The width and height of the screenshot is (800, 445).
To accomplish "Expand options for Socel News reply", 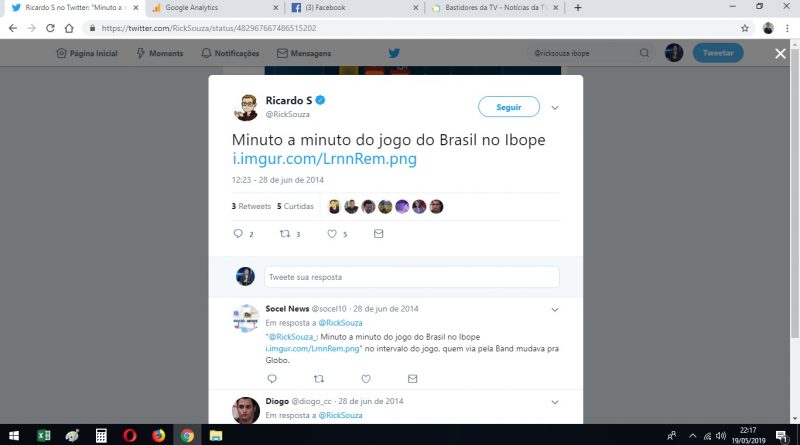I will (555, 310).
